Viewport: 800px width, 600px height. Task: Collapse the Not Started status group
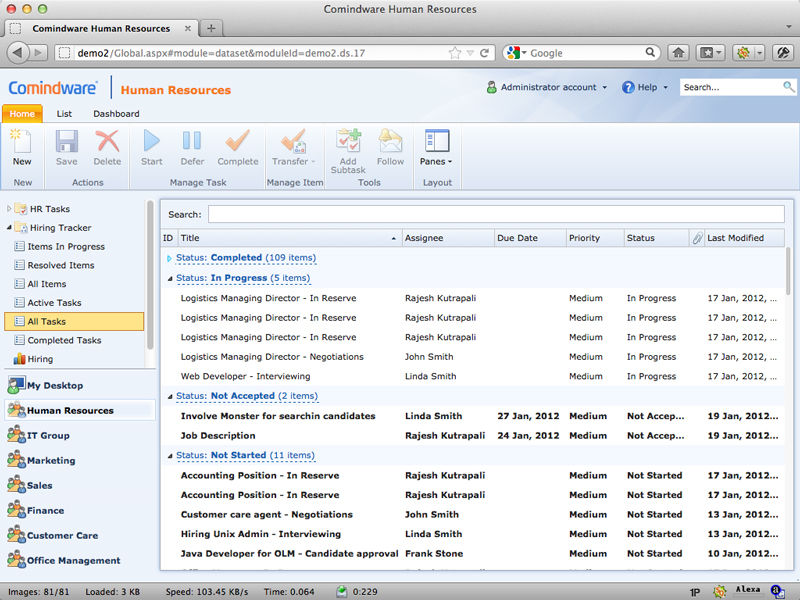(169, 456)
